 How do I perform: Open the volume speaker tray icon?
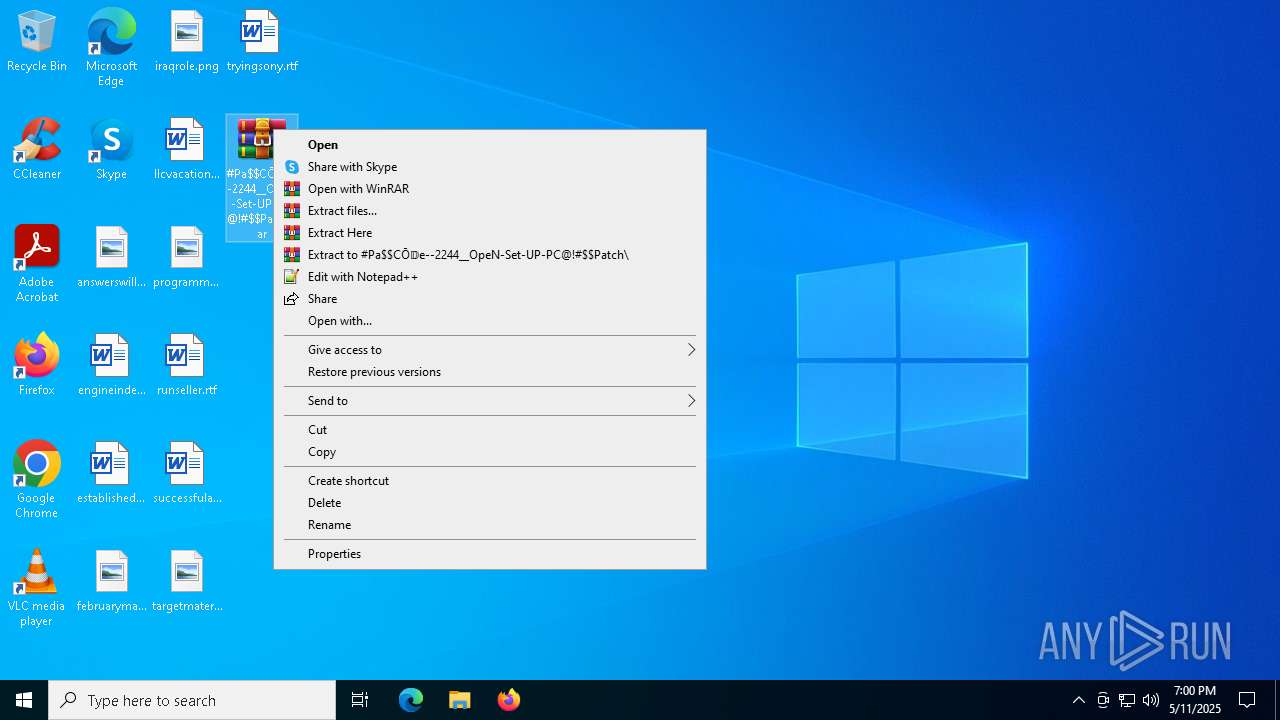coord(1151,700)
